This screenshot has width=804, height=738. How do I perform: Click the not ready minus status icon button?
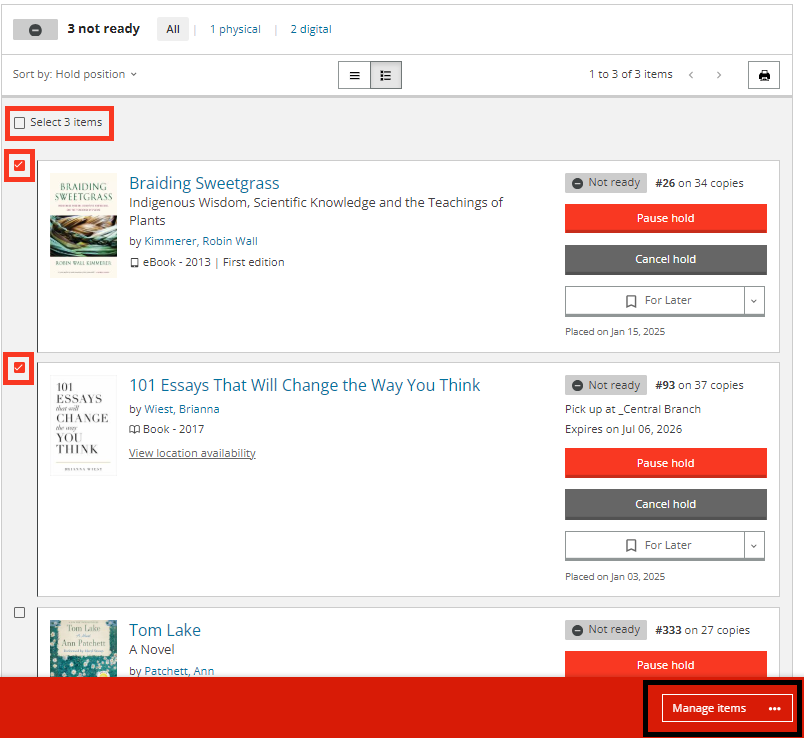point(35,30)
